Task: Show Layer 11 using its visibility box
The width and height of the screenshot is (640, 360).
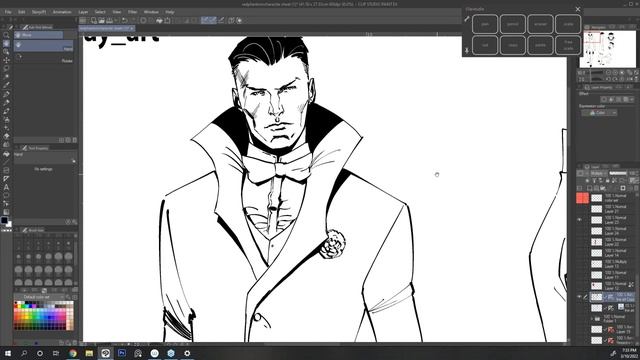Action: (x=579, y=275)
